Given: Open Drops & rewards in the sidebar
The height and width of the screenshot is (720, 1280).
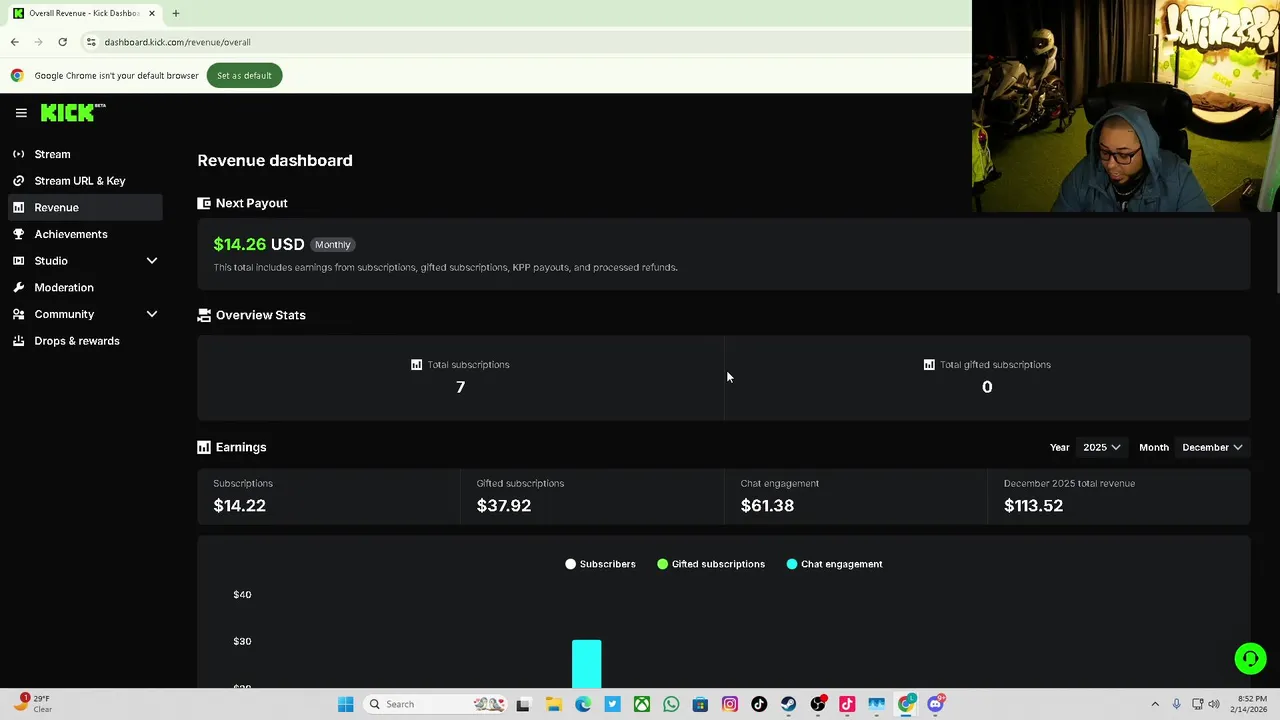Looking at the screenshot, I should (85, 341).
